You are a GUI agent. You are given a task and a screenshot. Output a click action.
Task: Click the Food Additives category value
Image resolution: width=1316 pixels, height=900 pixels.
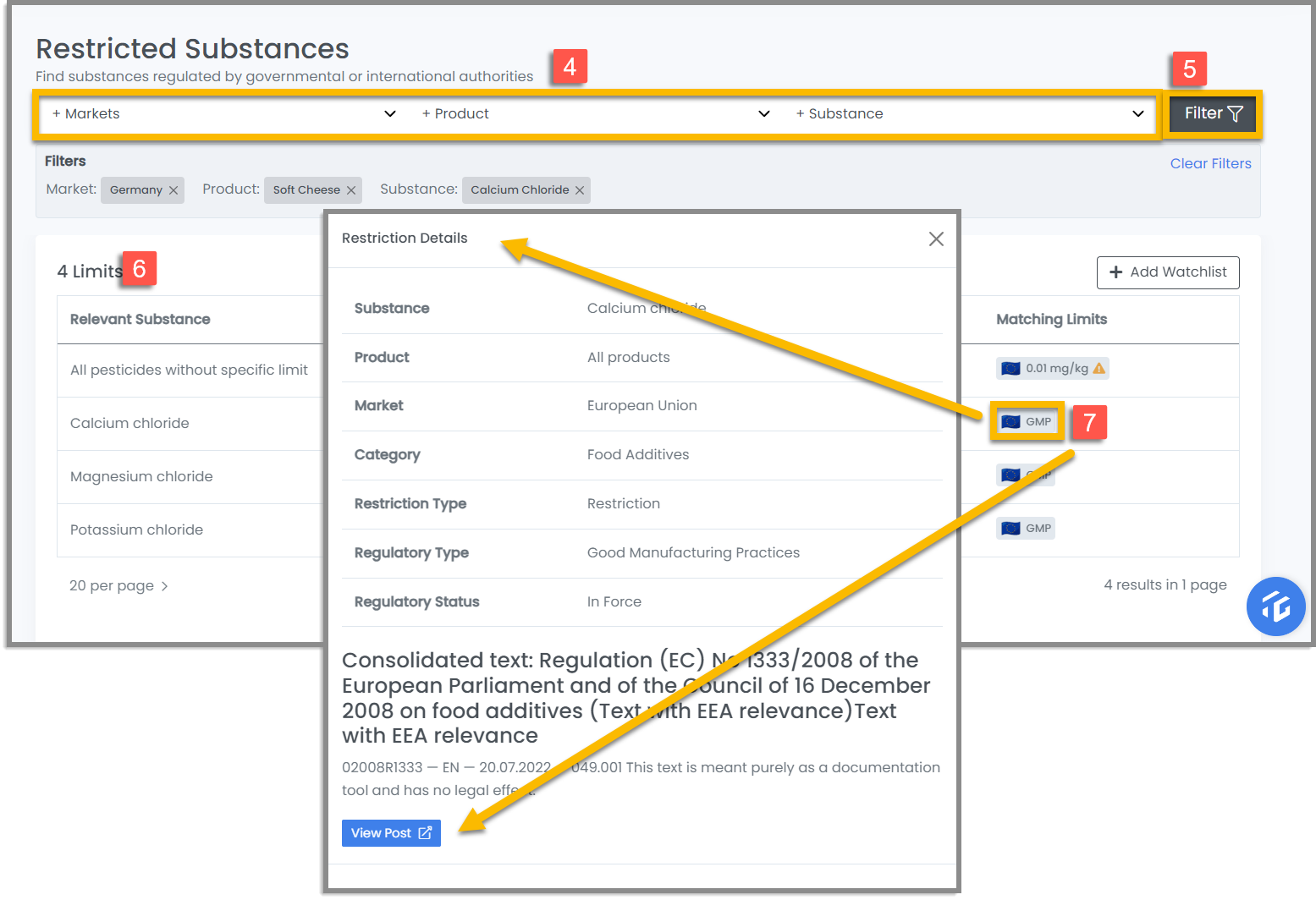[x=638, y=455]
